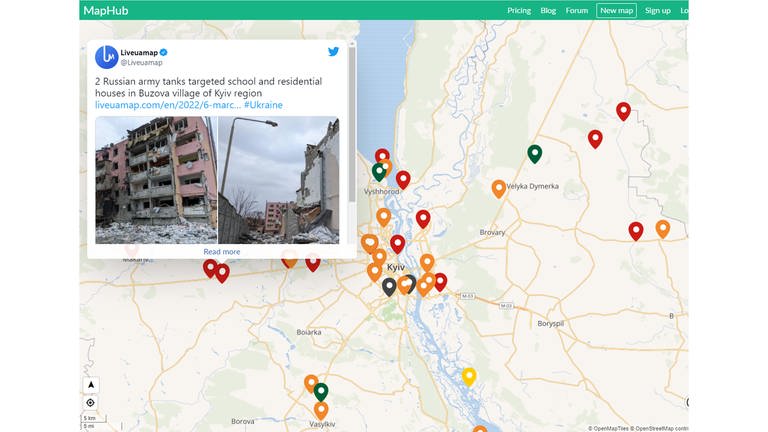This screenshot has height=432, width=768.
Task: Select the orange pin at Velyka Dymerka
Action: 499,188
